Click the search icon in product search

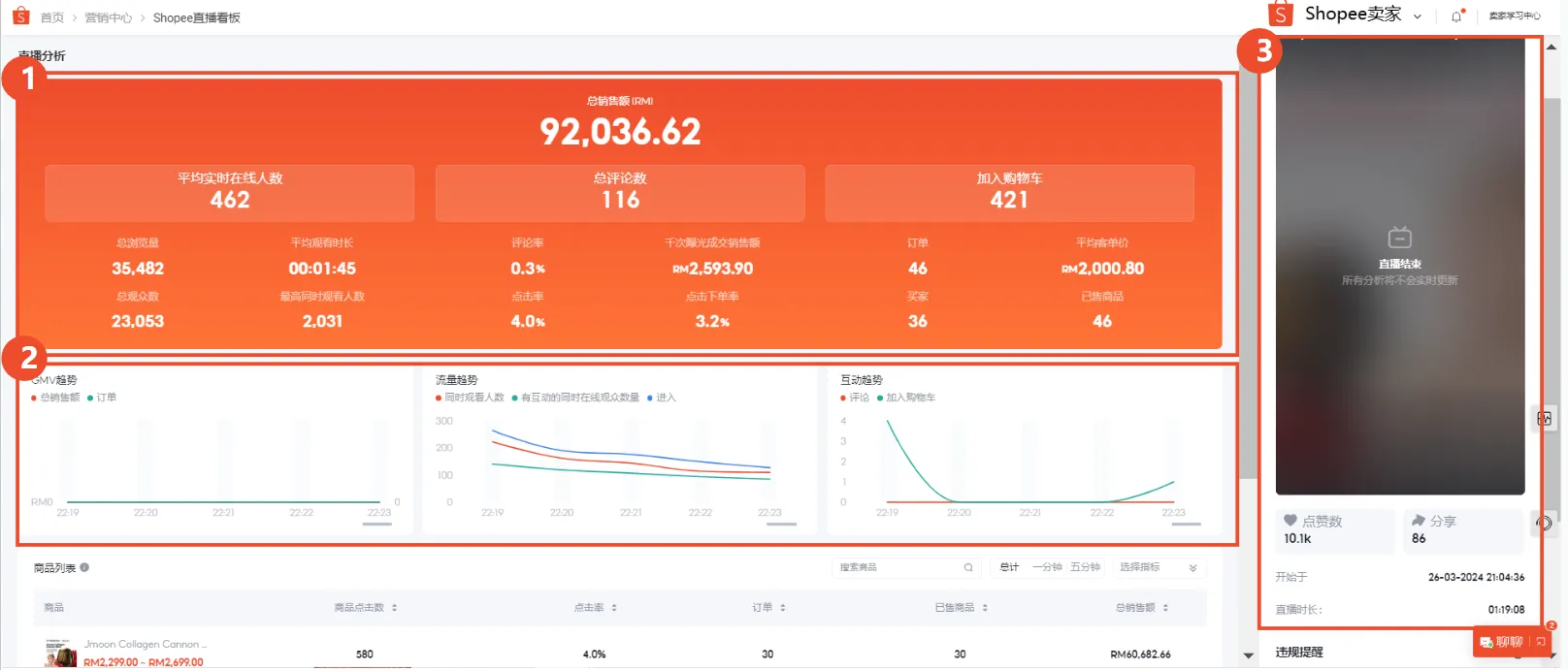tap(967, 567)
